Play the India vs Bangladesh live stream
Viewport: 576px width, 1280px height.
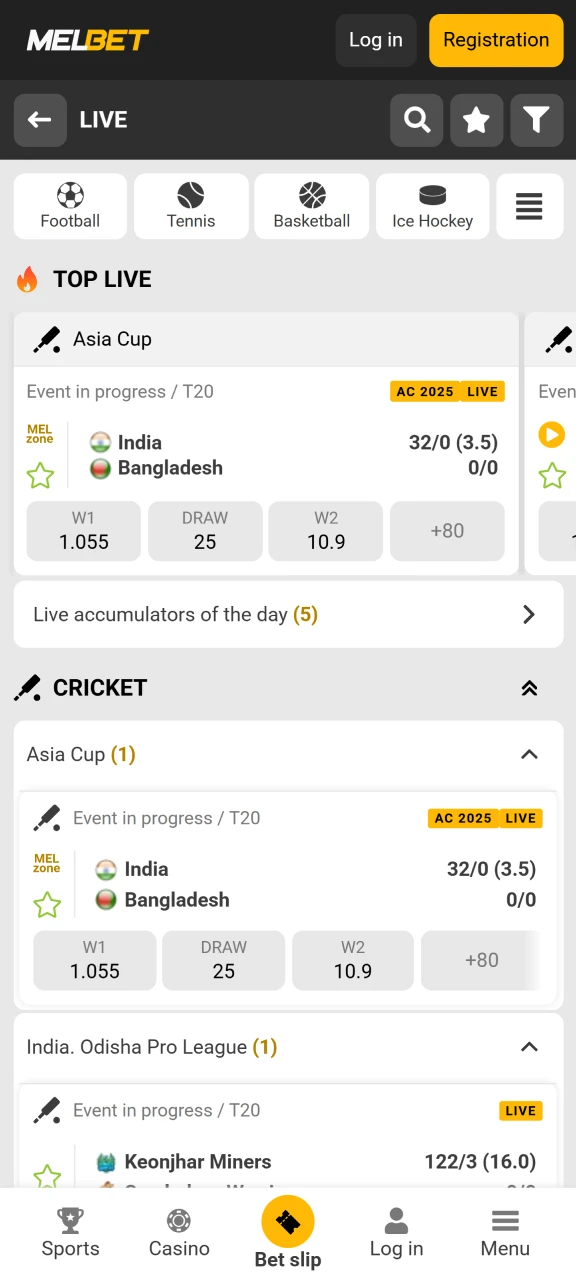(551, 434)
